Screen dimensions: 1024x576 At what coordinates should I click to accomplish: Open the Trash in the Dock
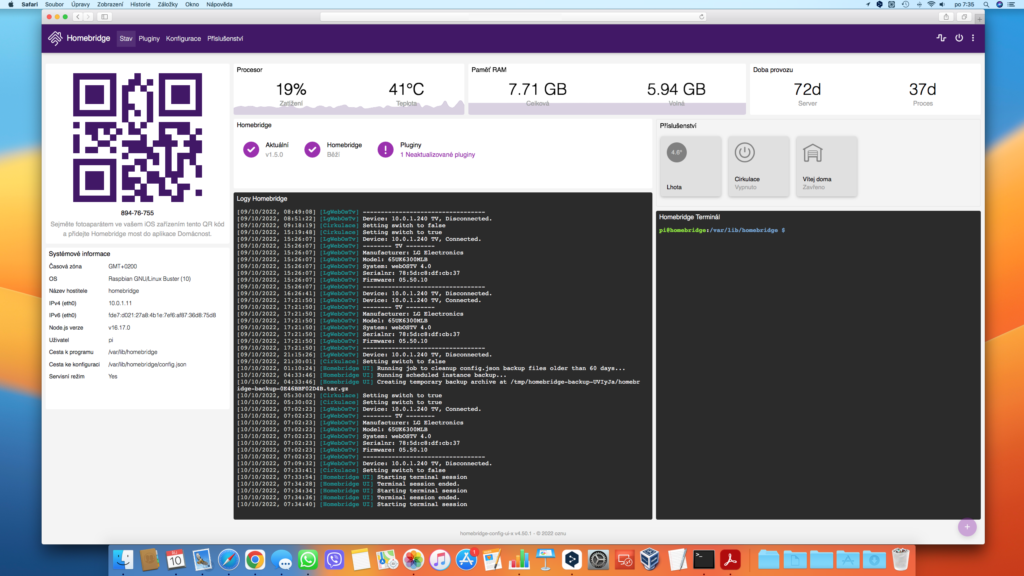point(901,560)
